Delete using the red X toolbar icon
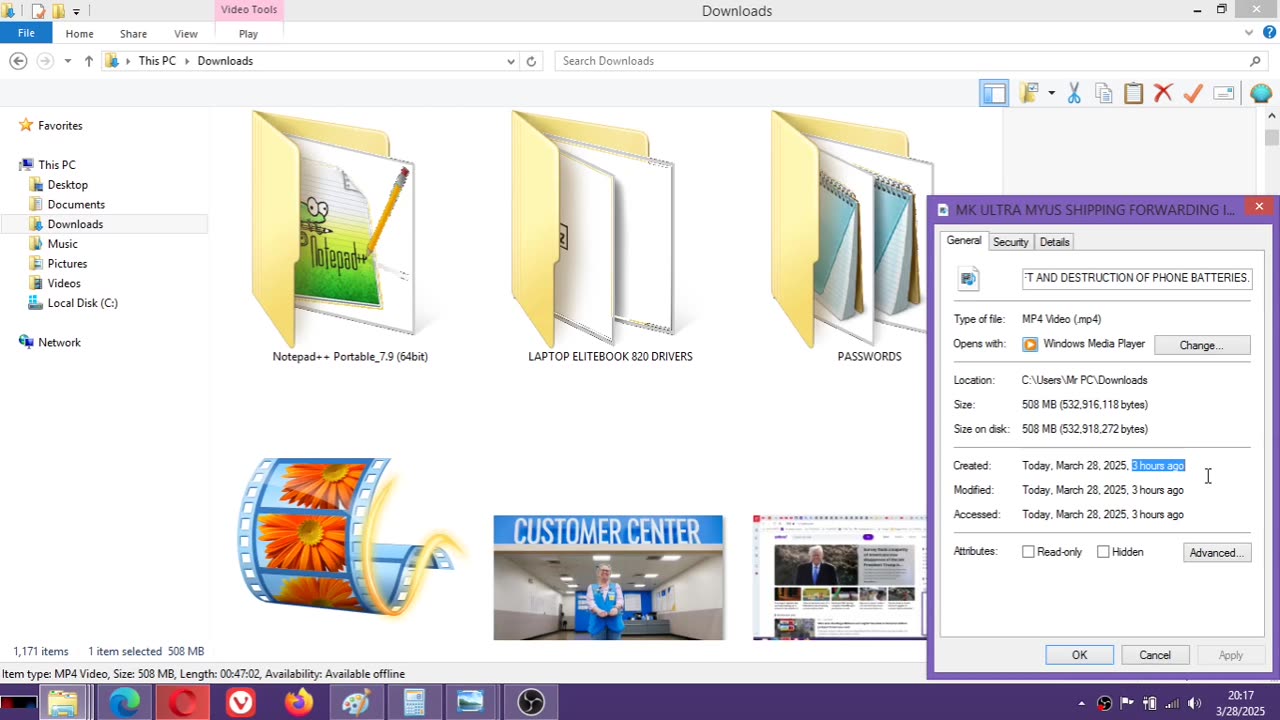This screenshot has width=1280, height=720. click(1163, 94)
